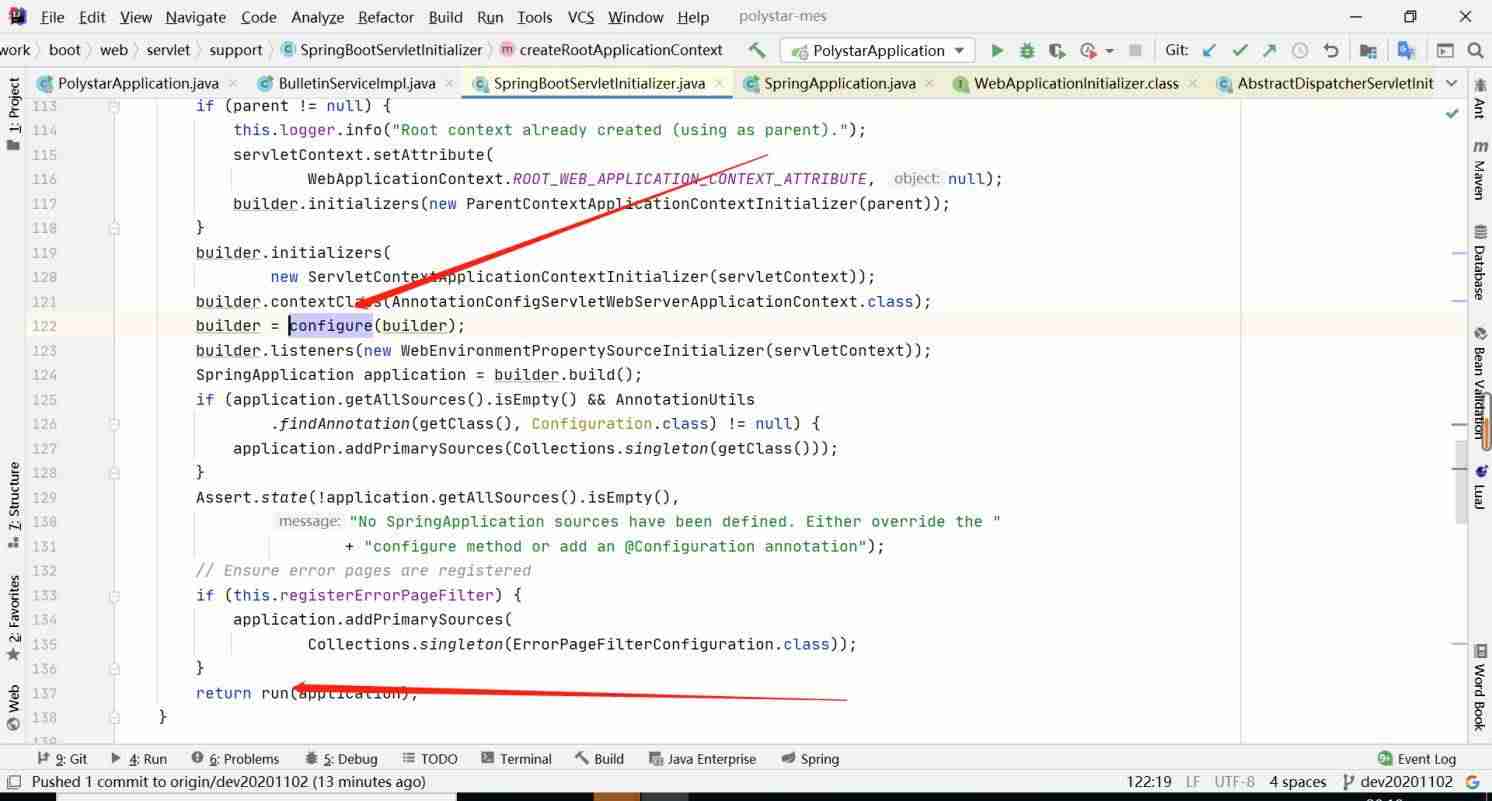Open Bean Validation tool window
The image size is (1492, 801).
(x=1479, y=382)
